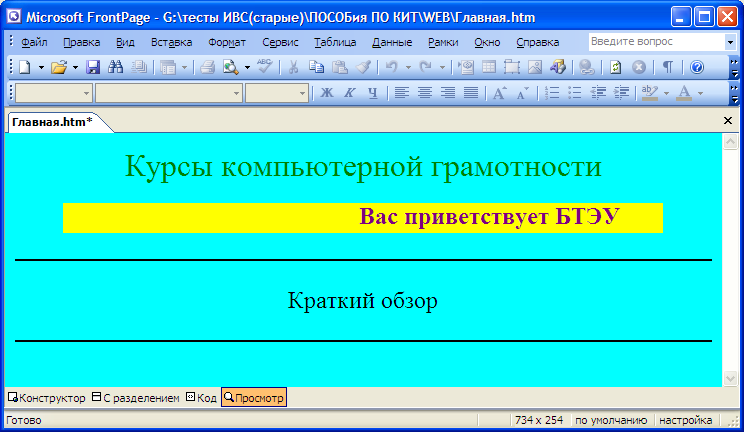Align text right

(x=448, y=93)
